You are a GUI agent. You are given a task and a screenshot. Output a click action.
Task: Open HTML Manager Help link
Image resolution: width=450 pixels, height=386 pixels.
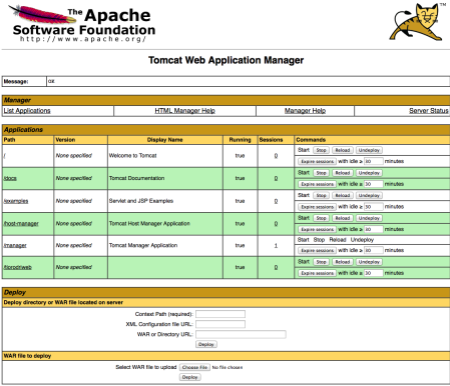pos(185,111)
